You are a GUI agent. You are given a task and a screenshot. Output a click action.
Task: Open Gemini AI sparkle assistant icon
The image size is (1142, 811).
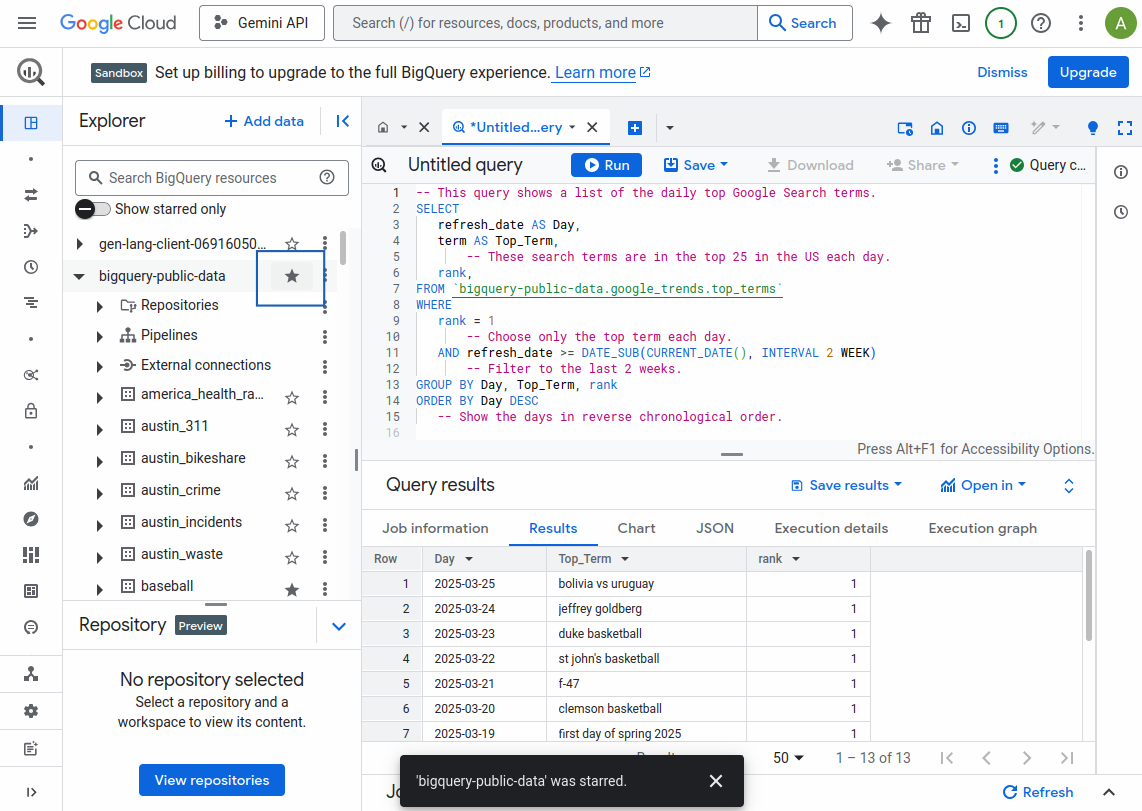click(x=881, y=23)
